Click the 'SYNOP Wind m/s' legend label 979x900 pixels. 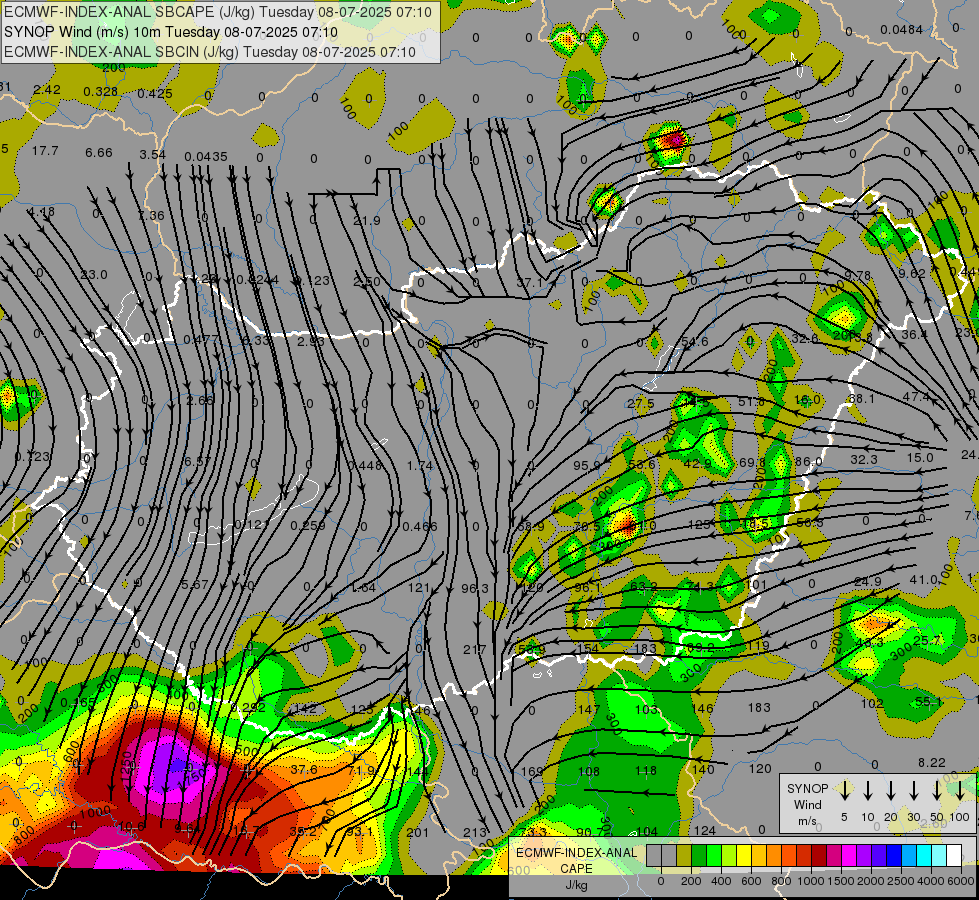(x=807, y=804)
